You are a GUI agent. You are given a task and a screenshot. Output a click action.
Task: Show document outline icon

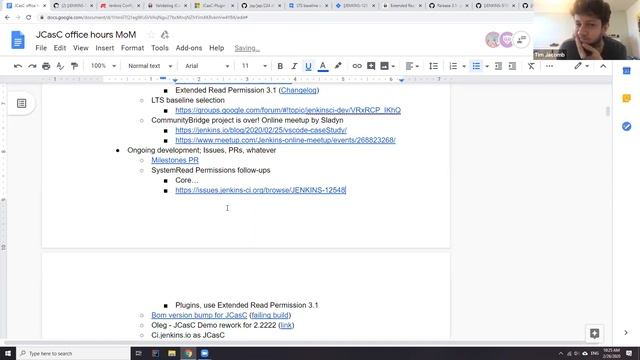(21, 104)
